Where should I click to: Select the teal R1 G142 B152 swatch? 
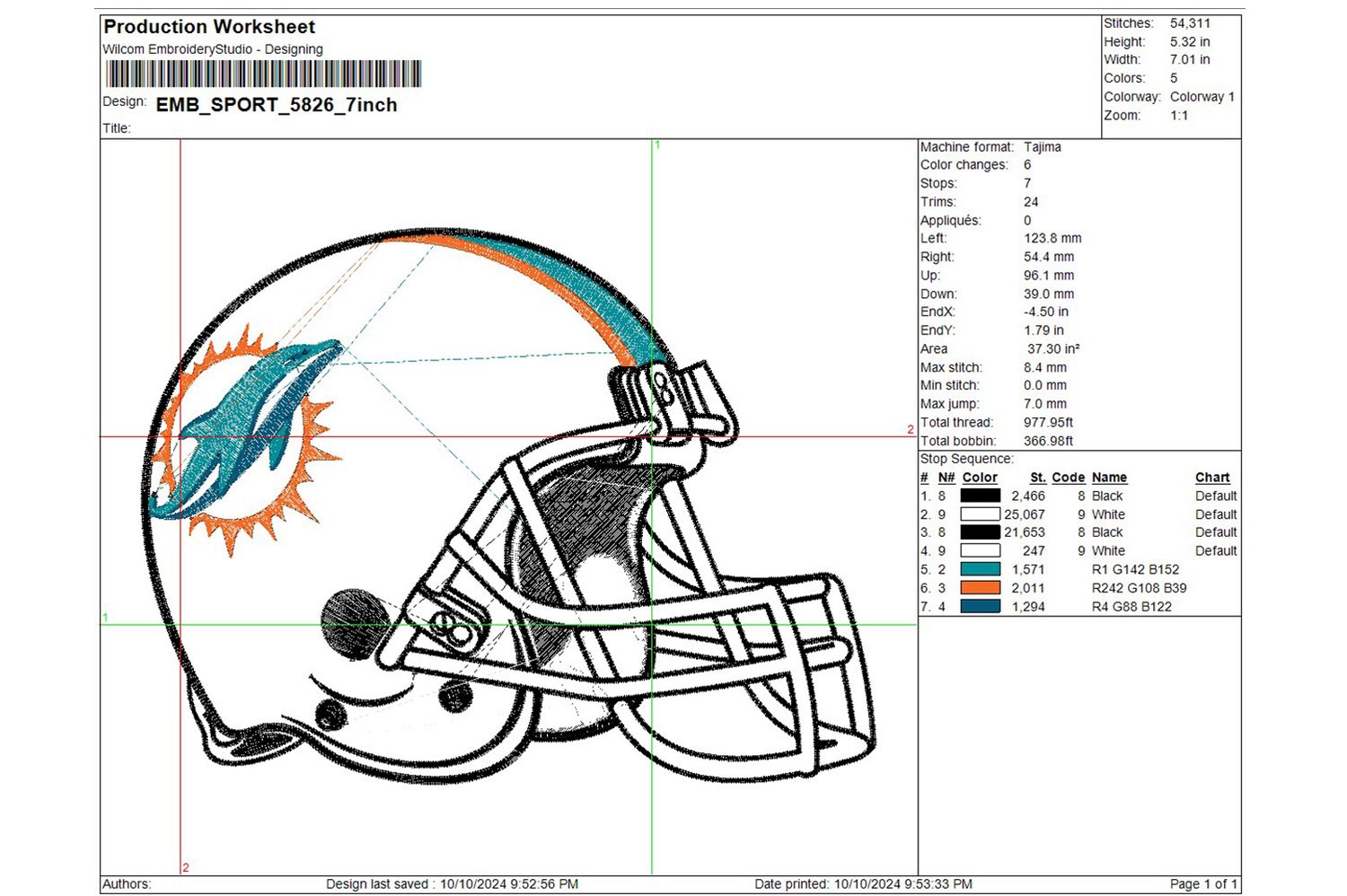click(x=980, y=569)
